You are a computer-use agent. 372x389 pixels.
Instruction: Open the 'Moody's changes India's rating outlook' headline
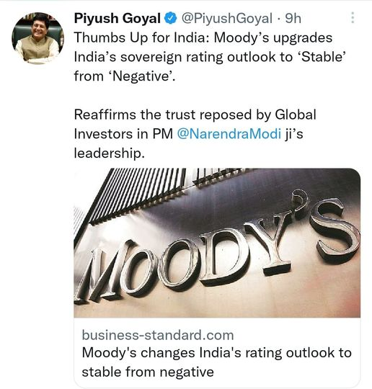point(217,362)
